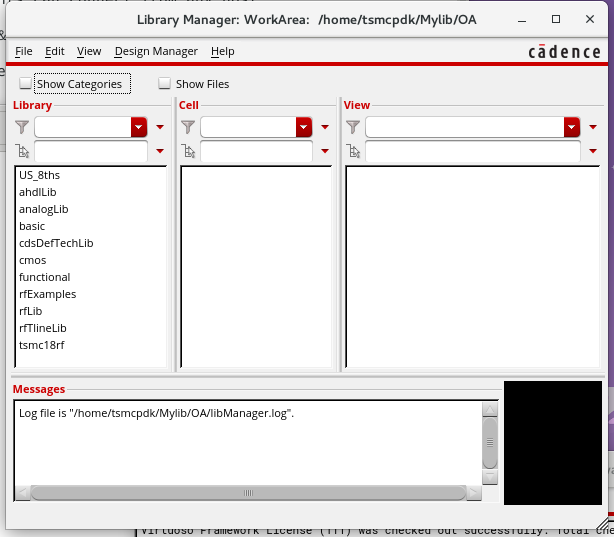Click Messages horizontal scrollbar thumb
Image resolution: width=614 pixels, height=537 pixels.
248,493
